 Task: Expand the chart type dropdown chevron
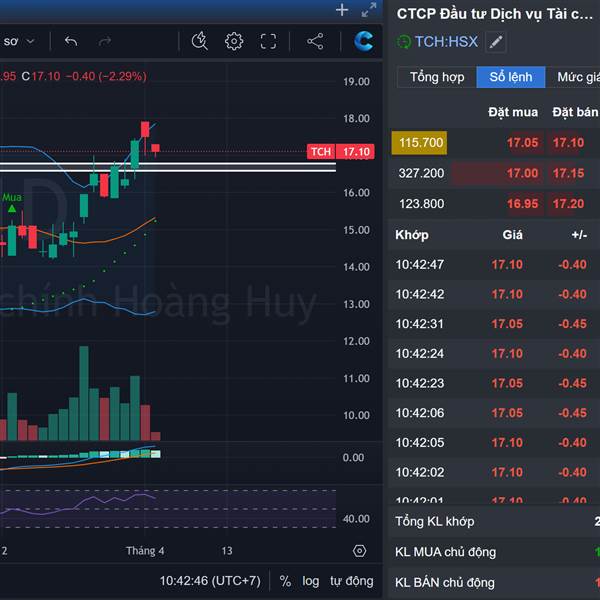30,41
